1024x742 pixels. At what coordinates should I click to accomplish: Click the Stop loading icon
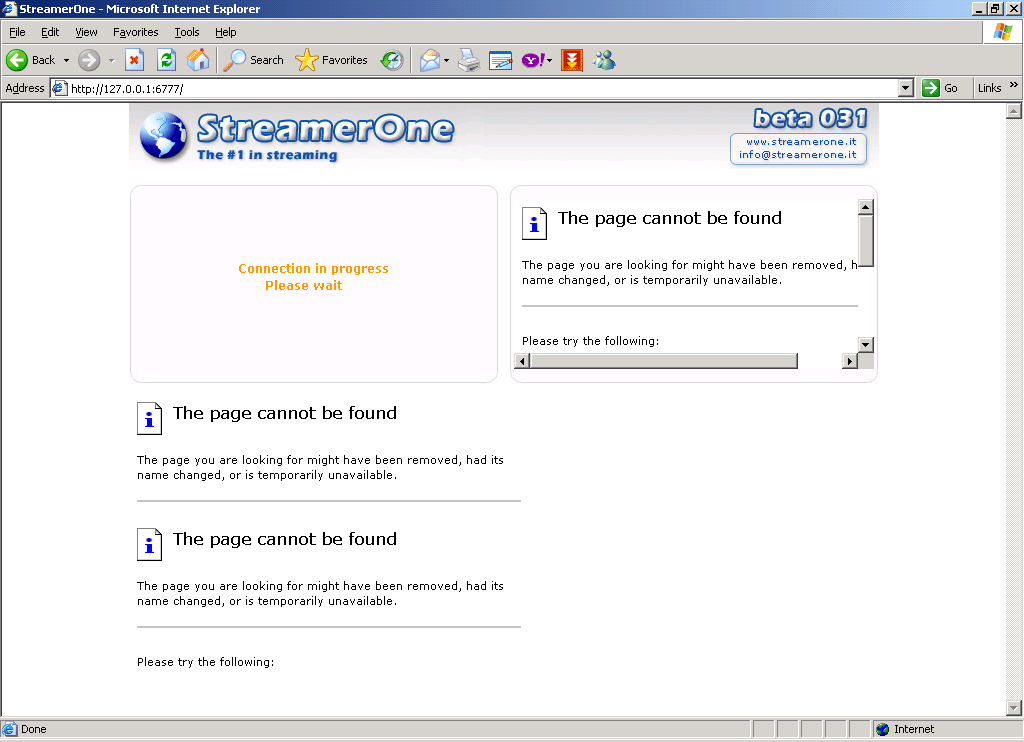[135, 60]
